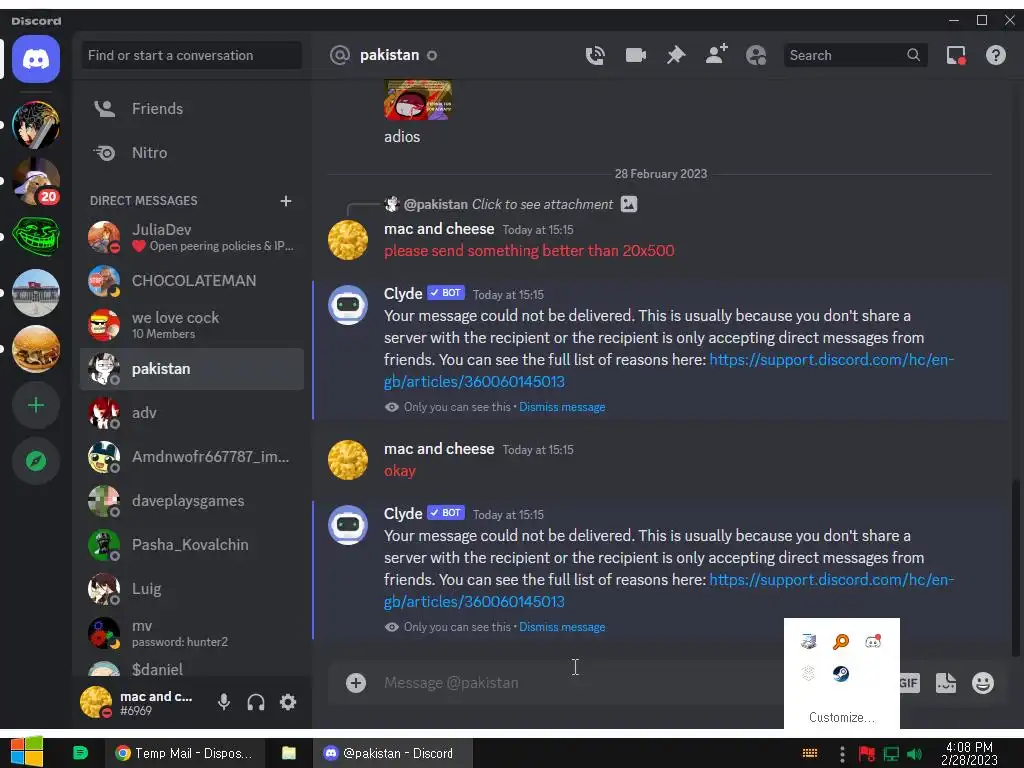Open Discord home direct messages button

click(x=36, y=59)
